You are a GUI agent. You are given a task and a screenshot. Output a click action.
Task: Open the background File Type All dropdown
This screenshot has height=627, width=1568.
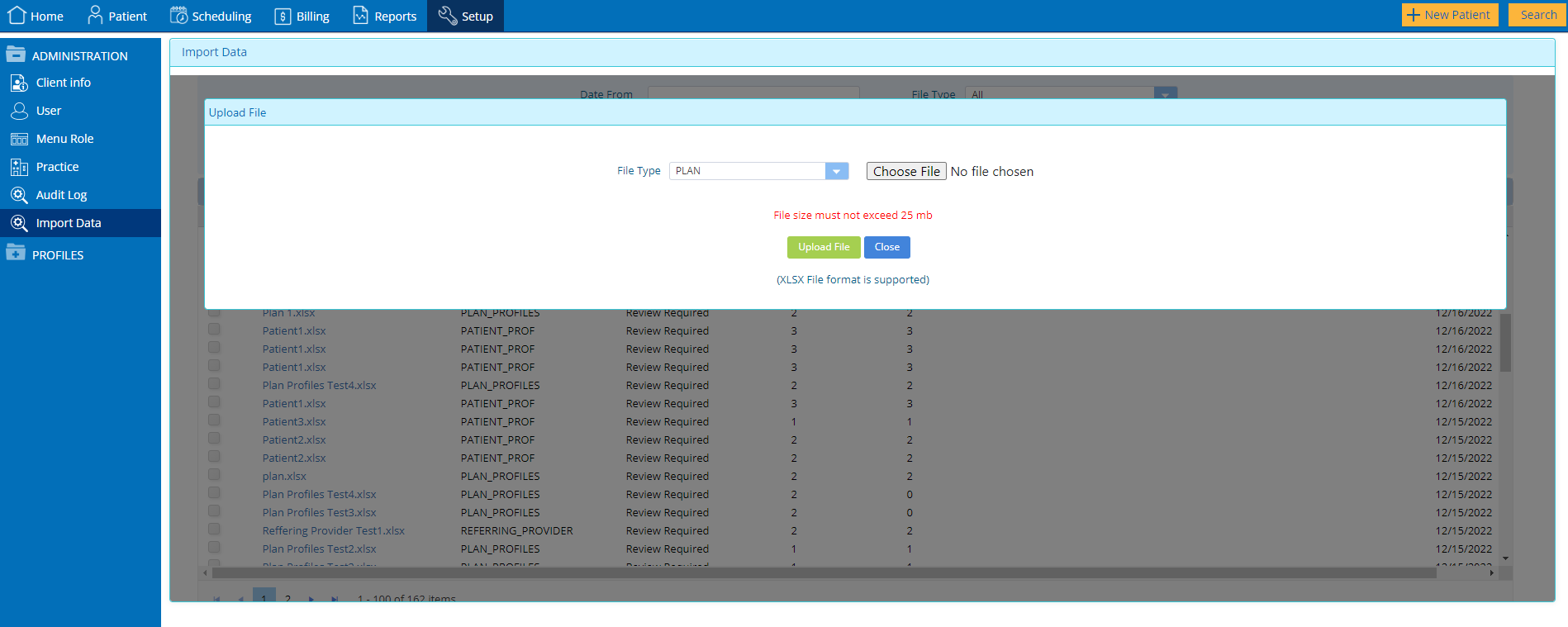click(x=1165, y=93)
